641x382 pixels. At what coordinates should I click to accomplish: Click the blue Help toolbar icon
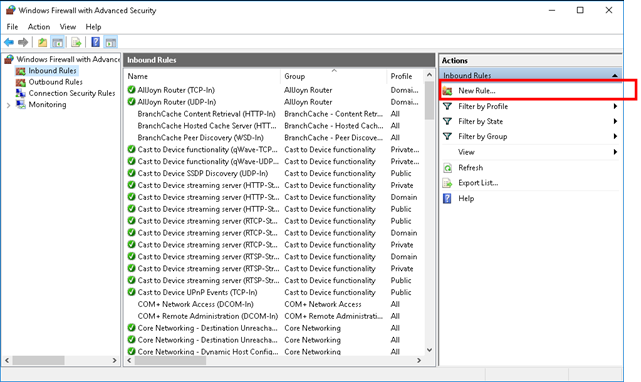(95, 42)
